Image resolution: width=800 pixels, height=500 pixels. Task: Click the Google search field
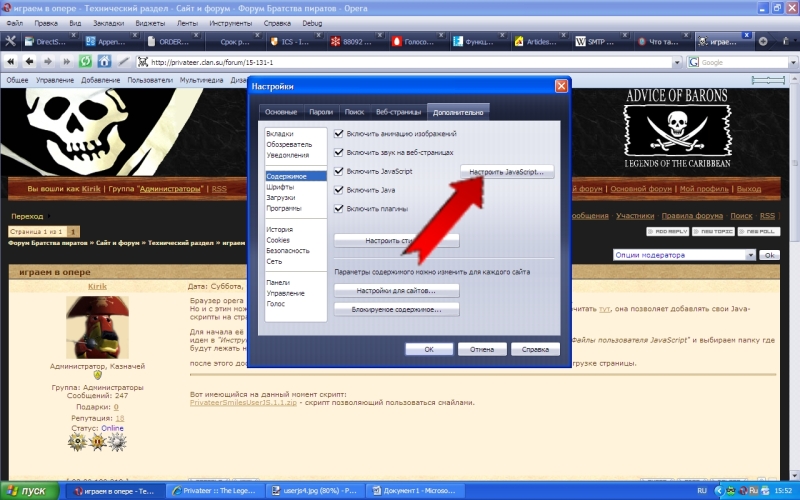[744, 62]
